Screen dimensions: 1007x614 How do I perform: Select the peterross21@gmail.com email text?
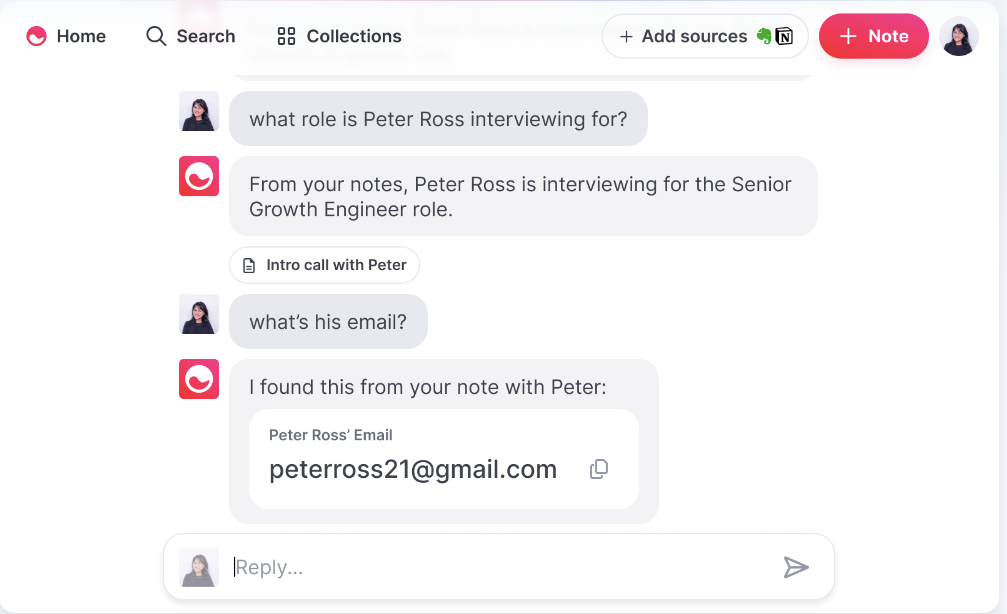click(x=413, y=469)
